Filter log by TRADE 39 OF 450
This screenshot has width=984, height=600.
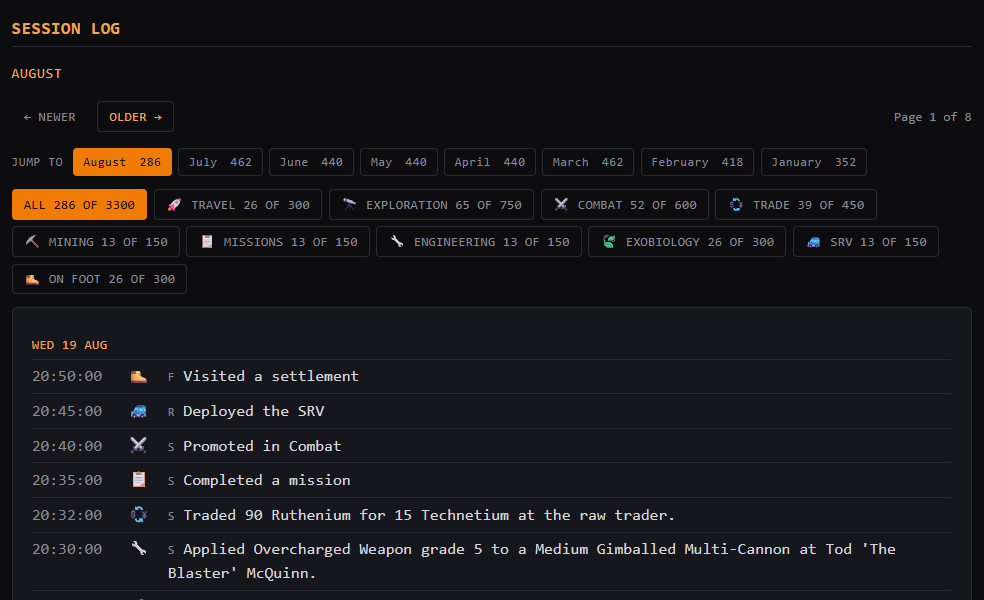click(x=796, y=205)
